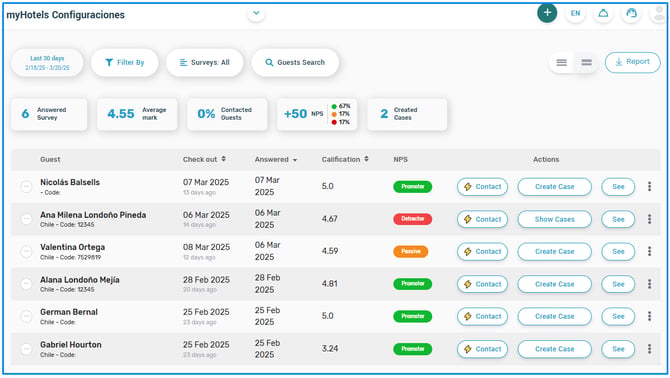The image size is (670, 378).
Task: Switch language with the EN button
Action: (575, 13)
